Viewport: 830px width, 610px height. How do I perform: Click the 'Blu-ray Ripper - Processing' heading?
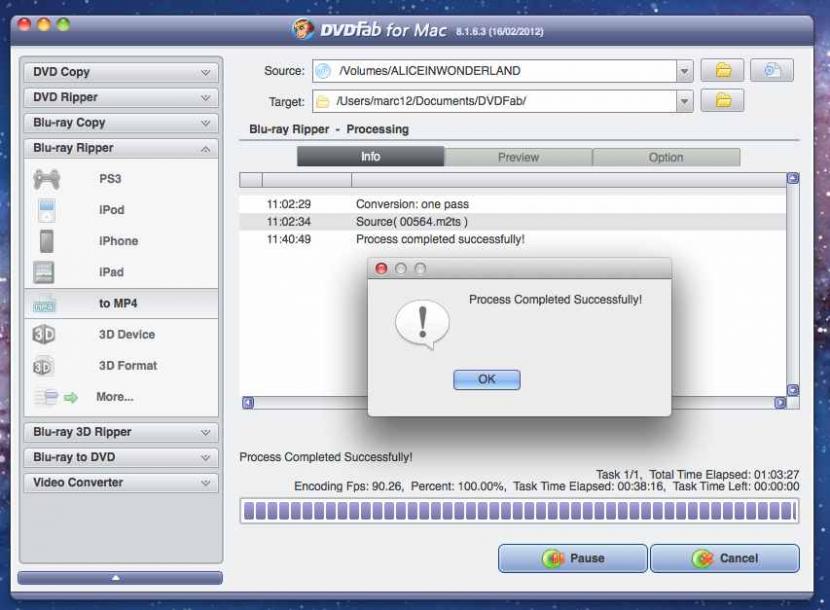[329, 129]
